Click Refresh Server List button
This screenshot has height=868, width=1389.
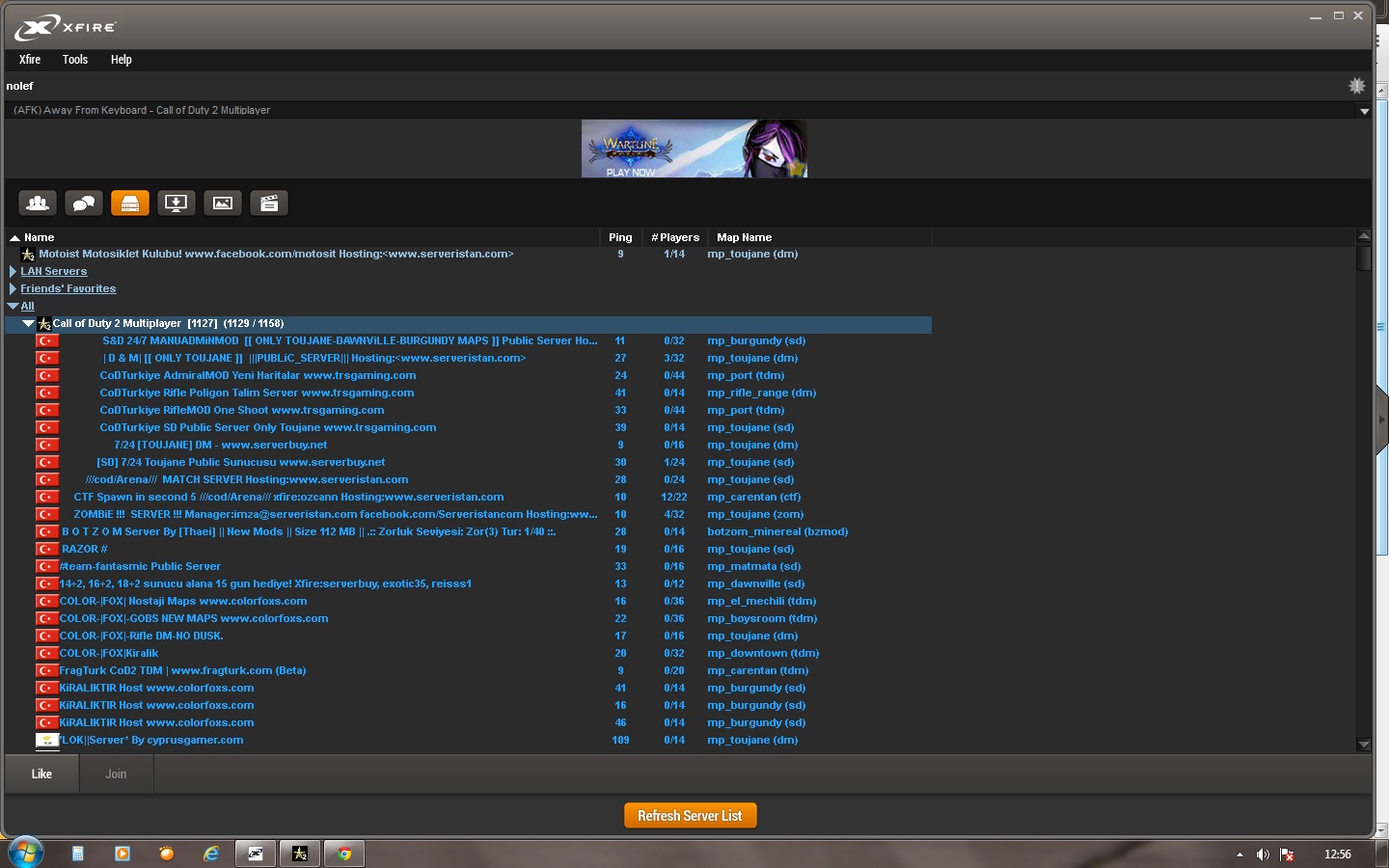click(x=691, y=816)
